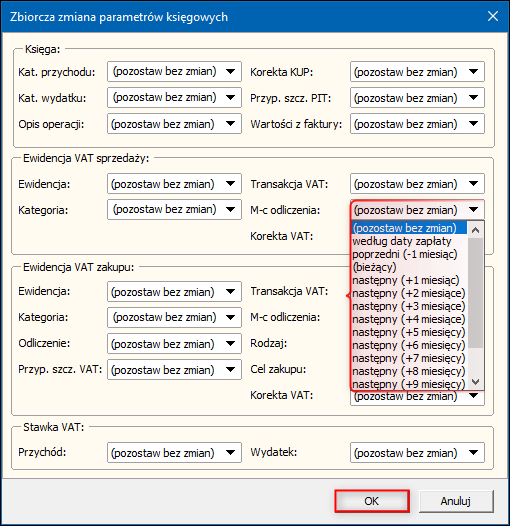Select 'następny (+3 miesiące)' entry
This screenshot has width=510, height=526.
(409, 306)
